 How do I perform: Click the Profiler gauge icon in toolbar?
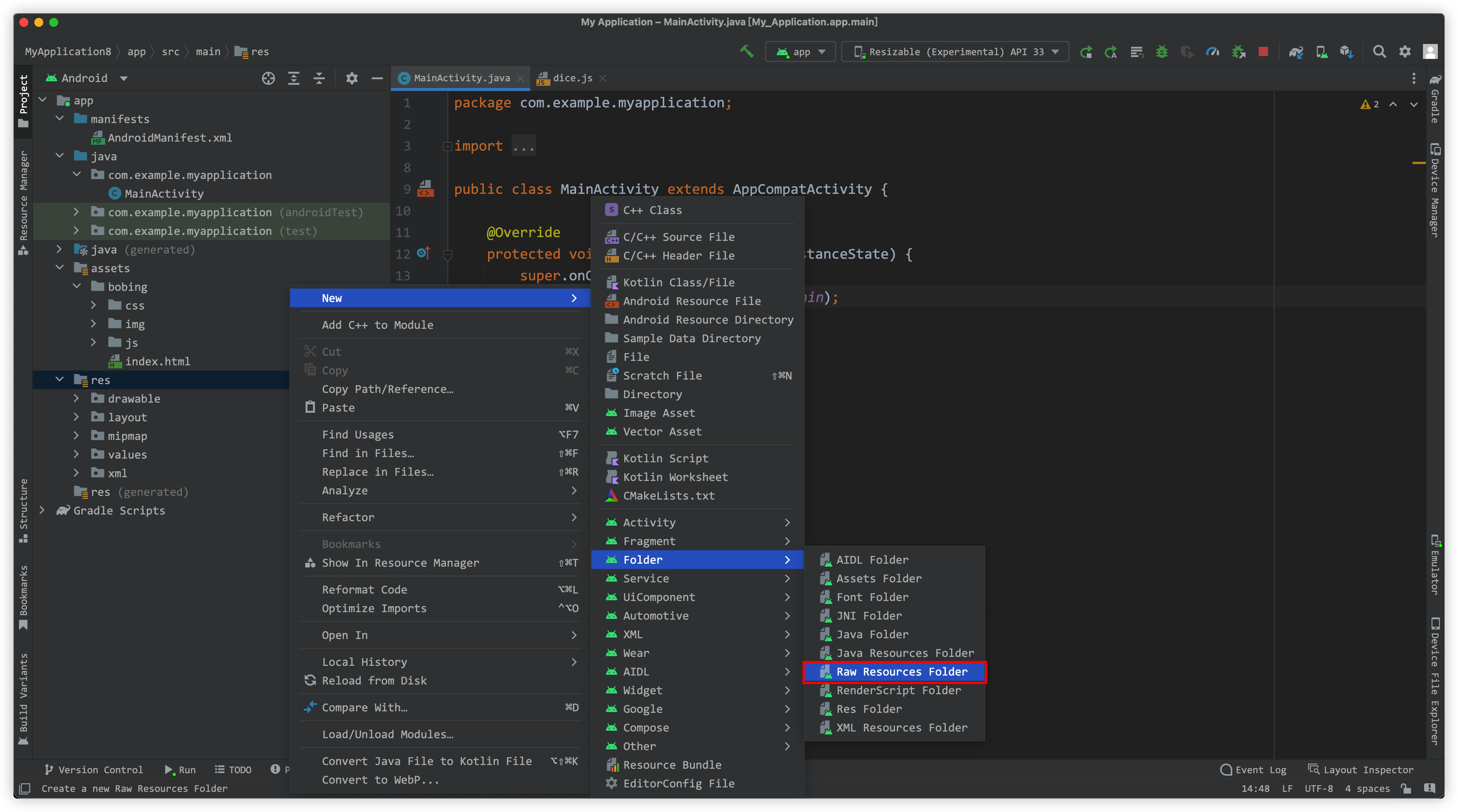point(1212,51)
